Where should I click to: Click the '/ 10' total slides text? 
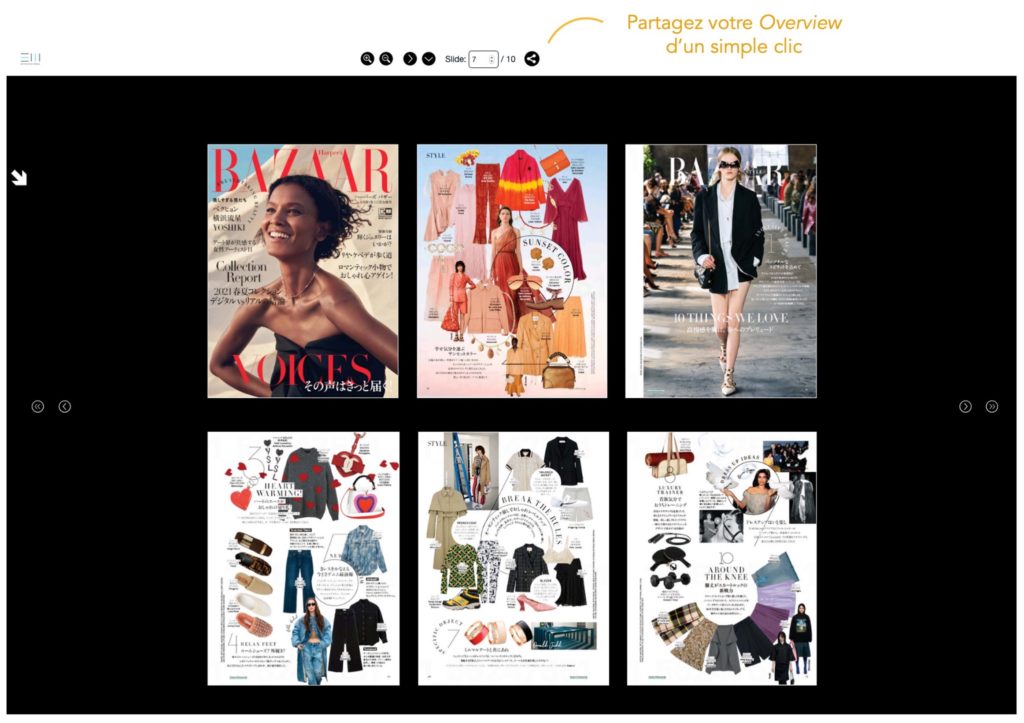pyautogui.click(x=508, y=59)
